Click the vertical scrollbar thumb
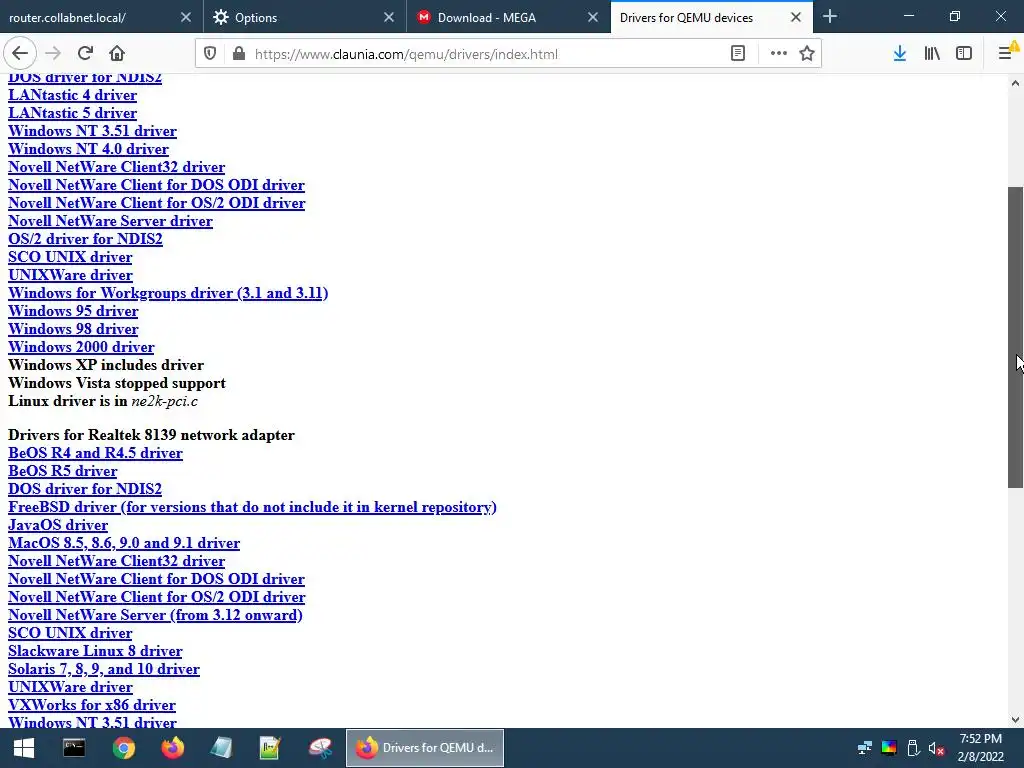 (x=1016, y=336)
